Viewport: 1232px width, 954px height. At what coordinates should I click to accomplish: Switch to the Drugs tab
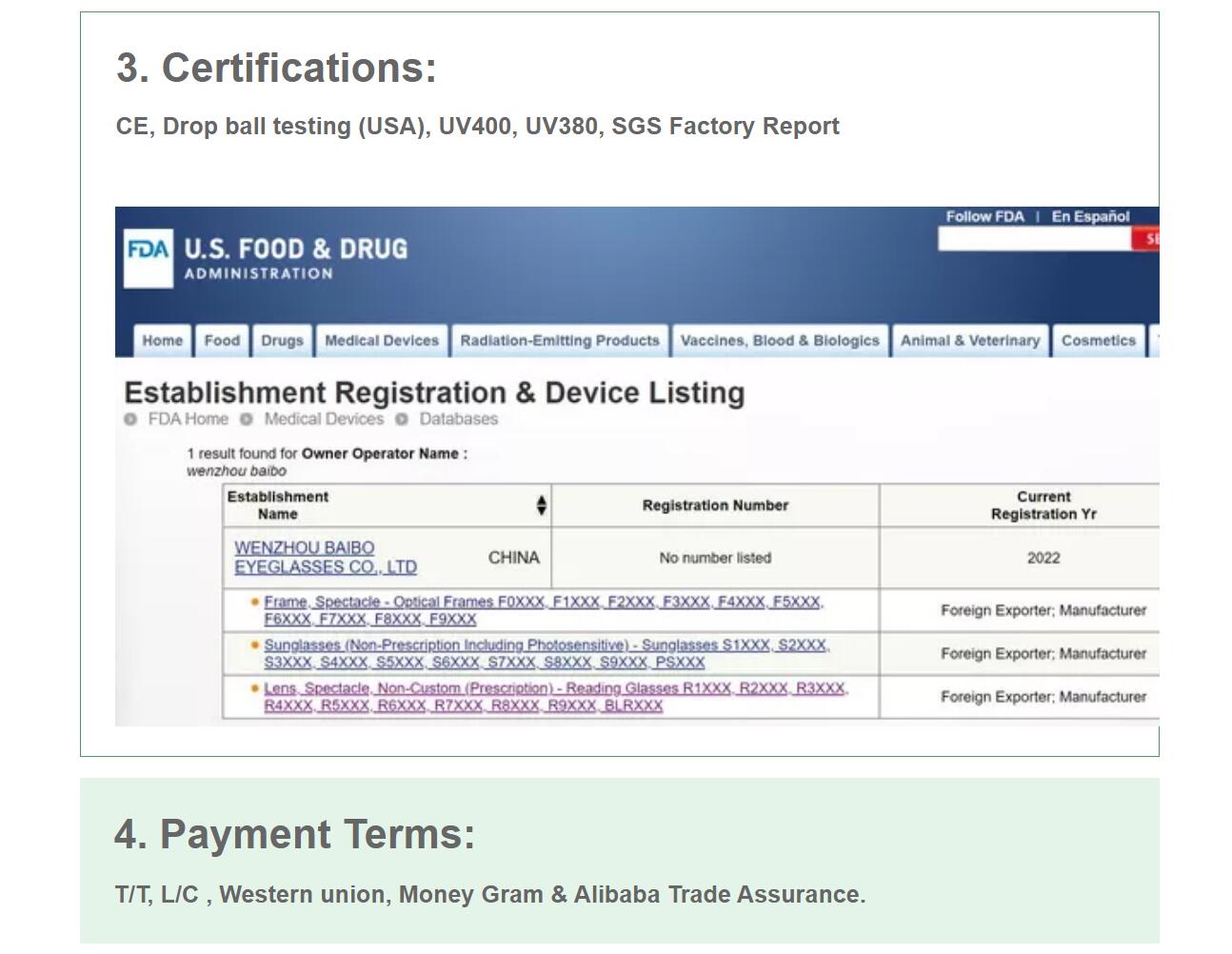[x=282, y=341]
